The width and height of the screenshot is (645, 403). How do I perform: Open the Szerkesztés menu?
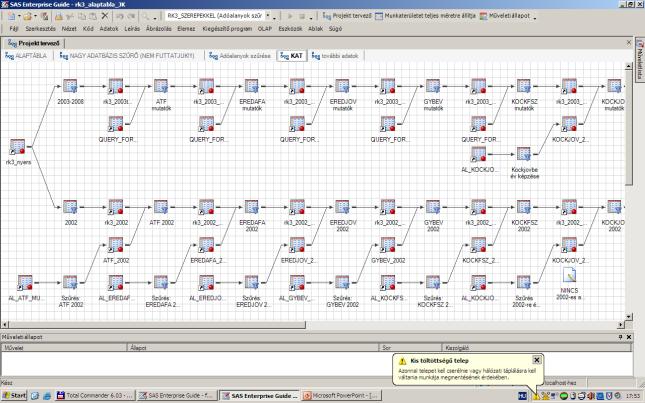pos(40,29)
